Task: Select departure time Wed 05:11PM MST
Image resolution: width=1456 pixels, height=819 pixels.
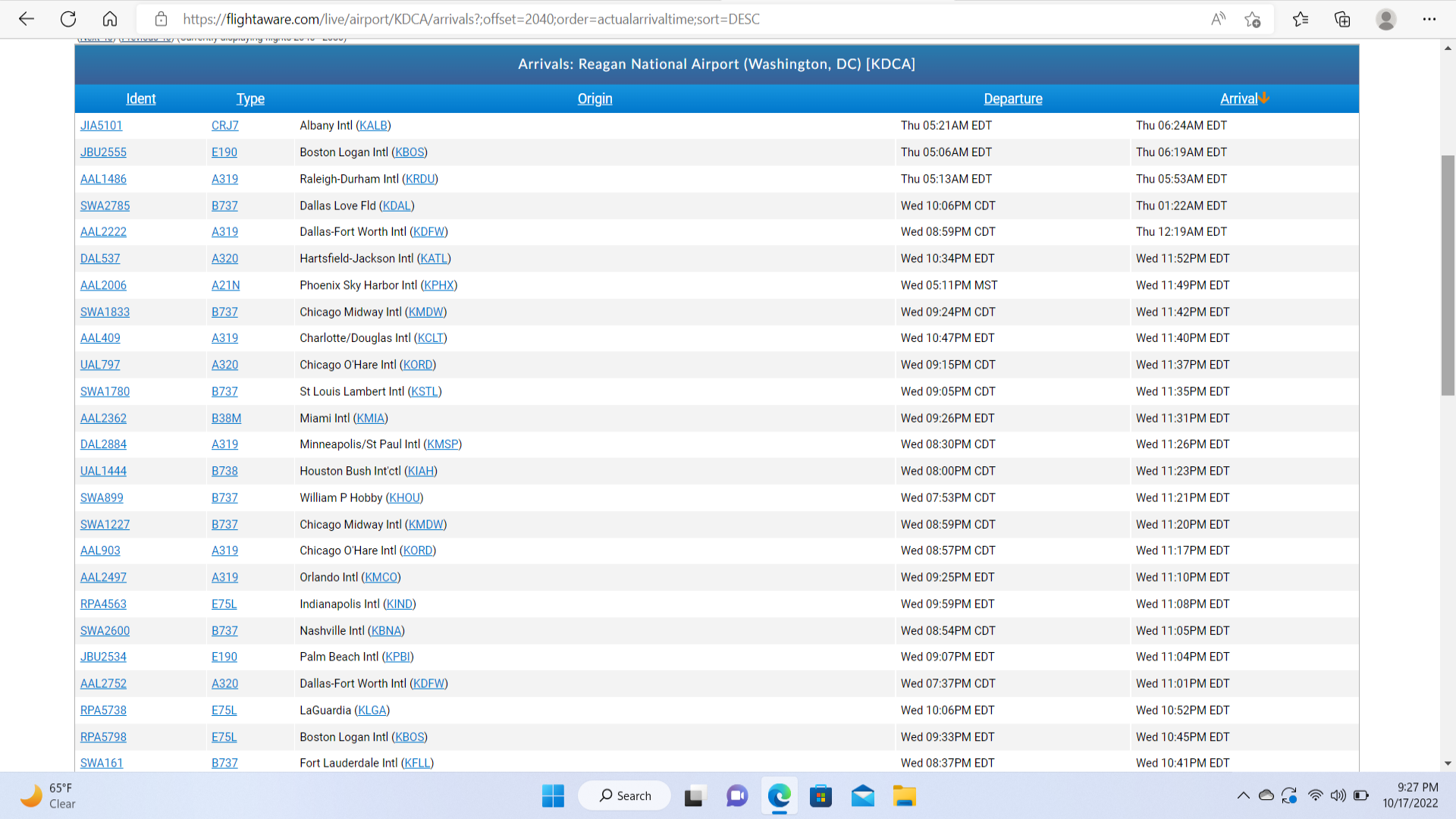Action: pyautogui.click(x=949, y=285)
